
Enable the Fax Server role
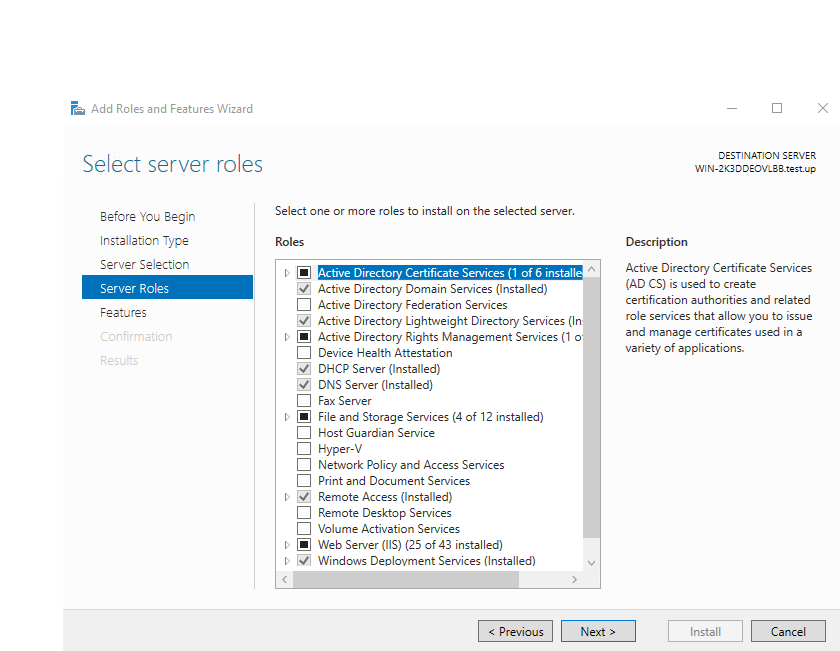click(x=304, y=401)
